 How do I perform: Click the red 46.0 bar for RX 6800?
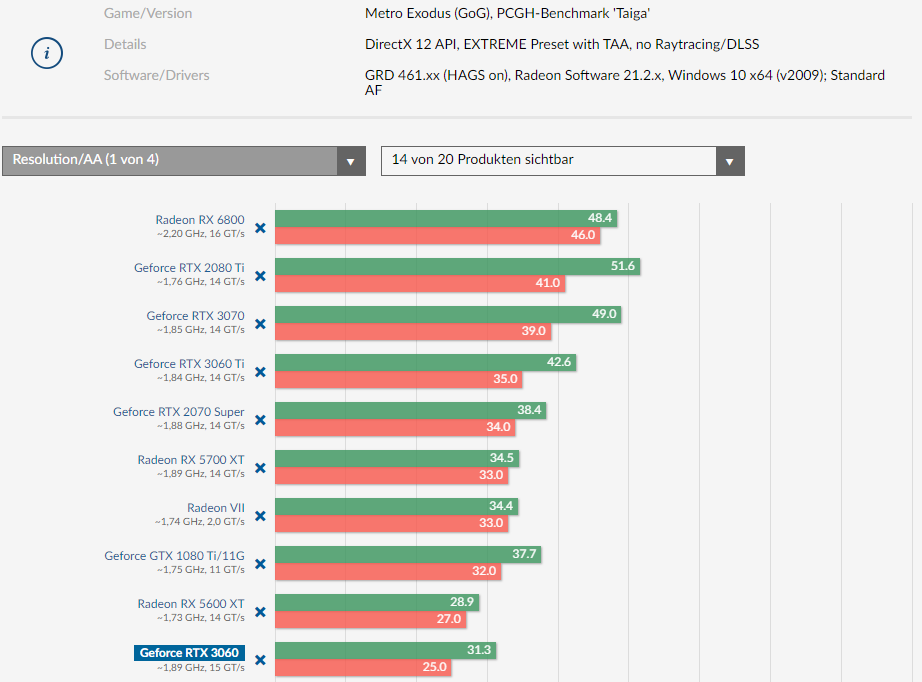click(437, 235)
